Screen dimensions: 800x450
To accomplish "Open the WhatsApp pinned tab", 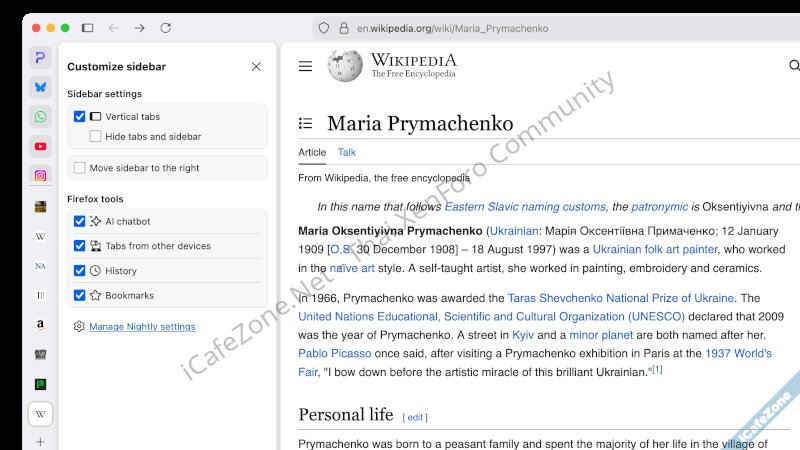I will coord(40,117).
